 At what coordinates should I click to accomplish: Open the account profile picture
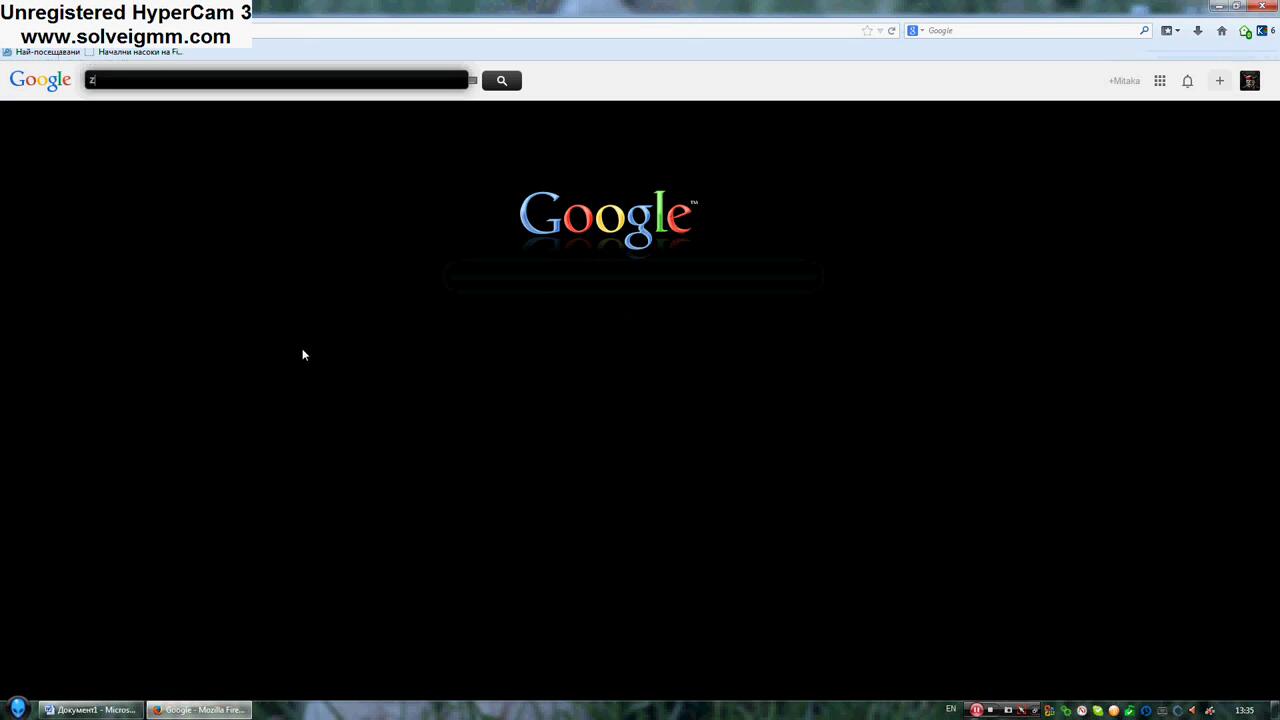click(1249, 81)
